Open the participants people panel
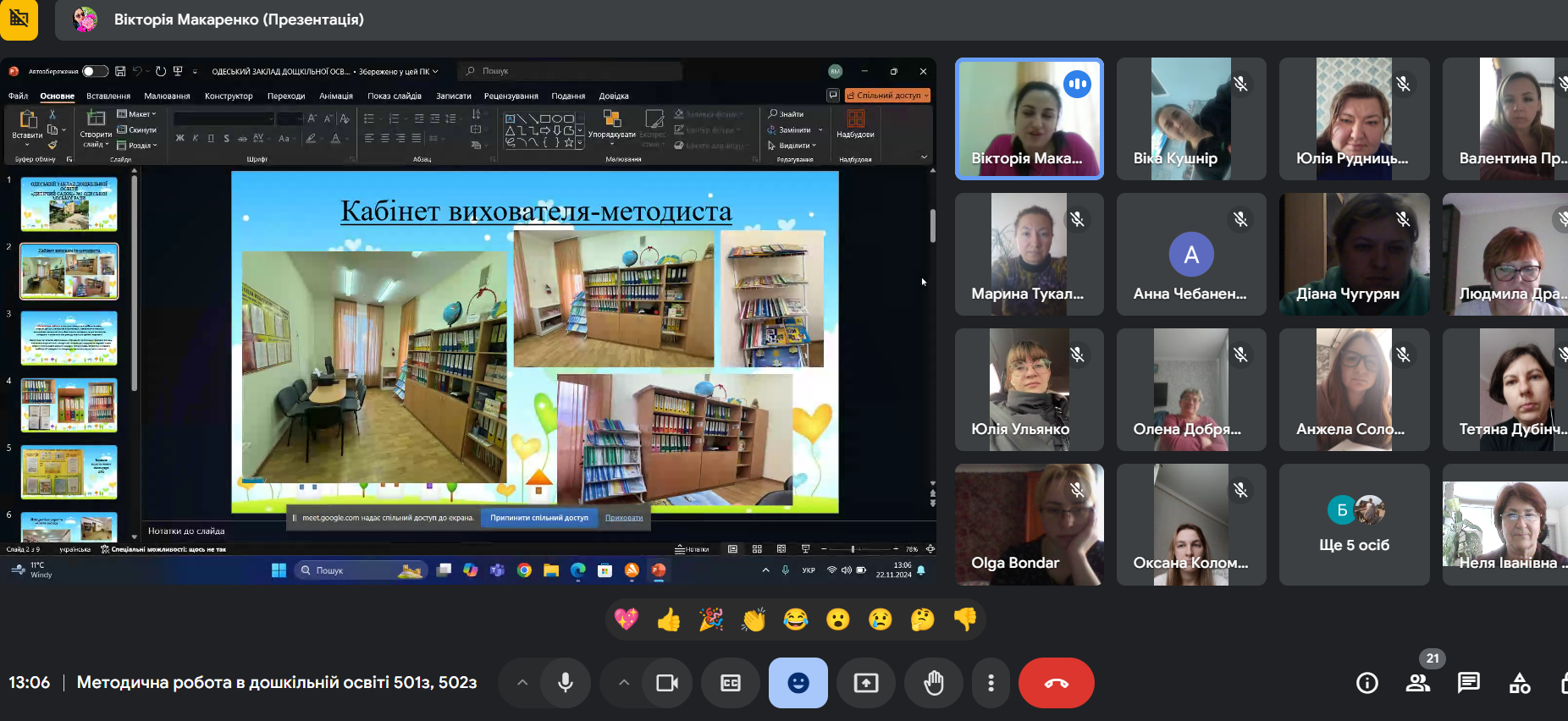This screenshot has width=1568, height=721. click(x=1418, y=683)
